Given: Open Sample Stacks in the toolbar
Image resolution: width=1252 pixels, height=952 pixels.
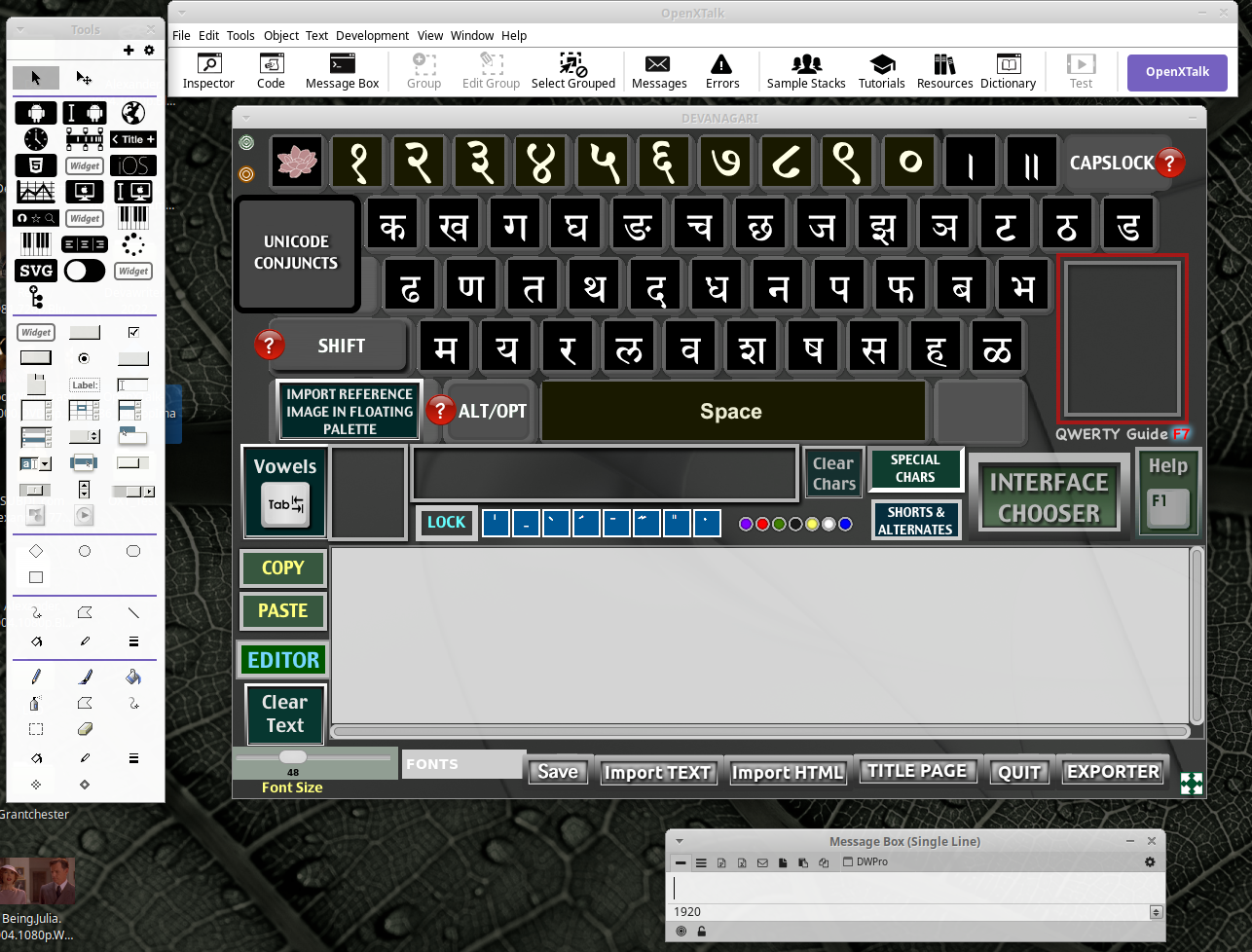Looking at the screenshot, I should click(x=806, y=72).
